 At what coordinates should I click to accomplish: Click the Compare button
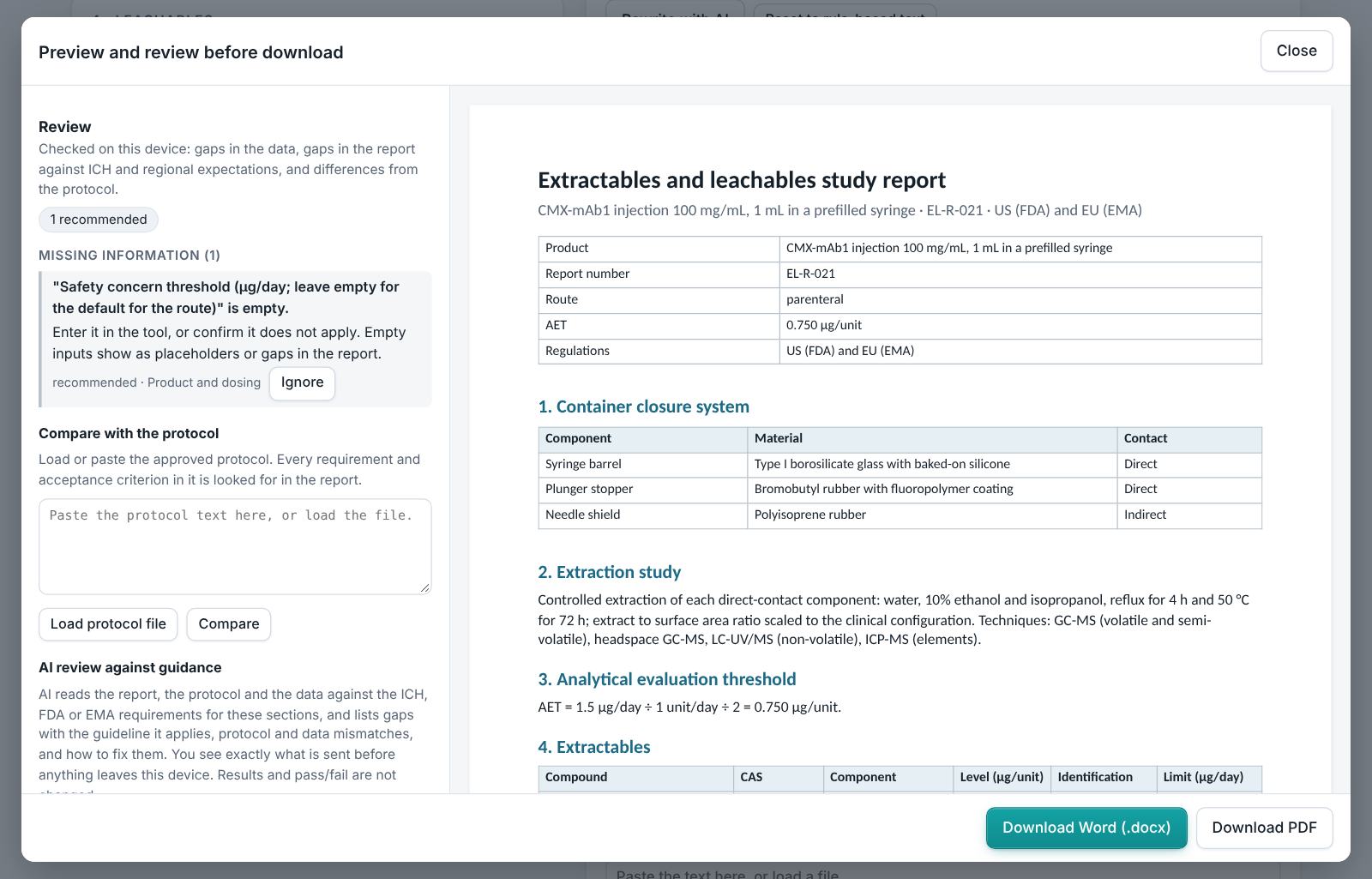229,624
